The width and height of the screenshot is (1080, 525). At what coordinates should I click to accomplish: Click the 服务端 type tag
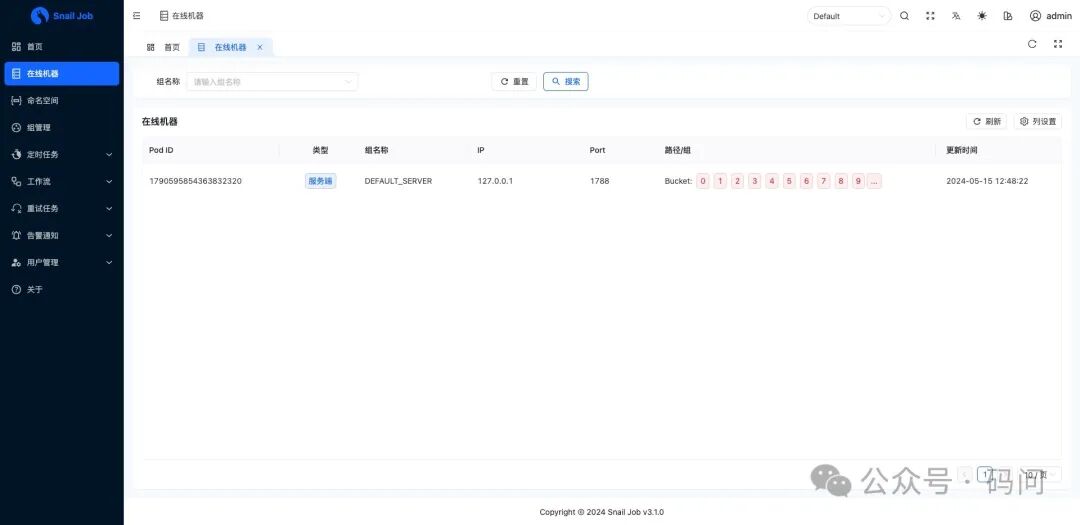coord(320,181)
